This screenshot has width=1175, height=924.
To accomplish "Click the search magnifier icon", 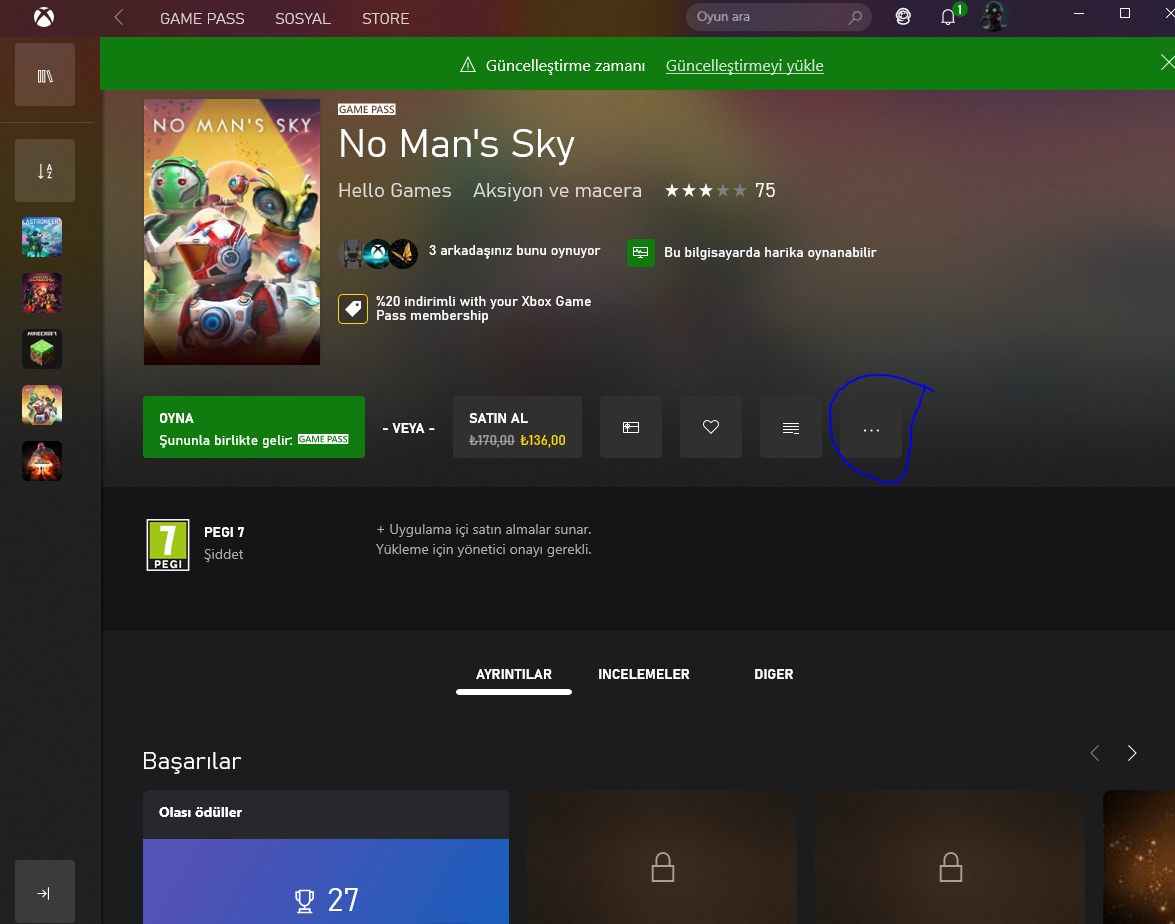I will [855, 17].
